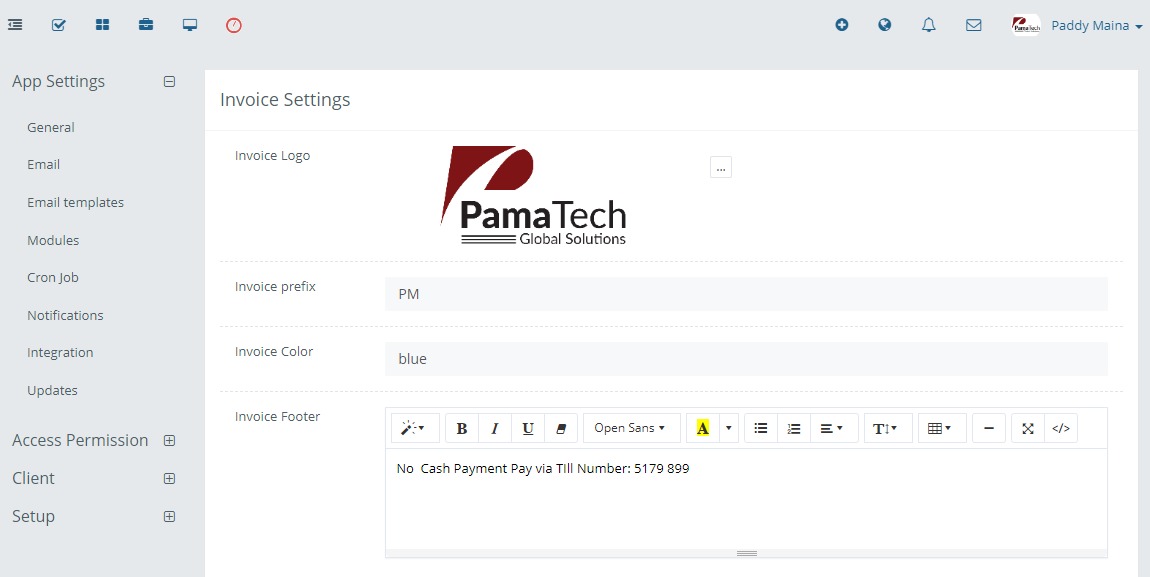Open the tasks checkmark icon
Image resolution: width=1150 pixels, height=577 pixels.
point(59,25)
